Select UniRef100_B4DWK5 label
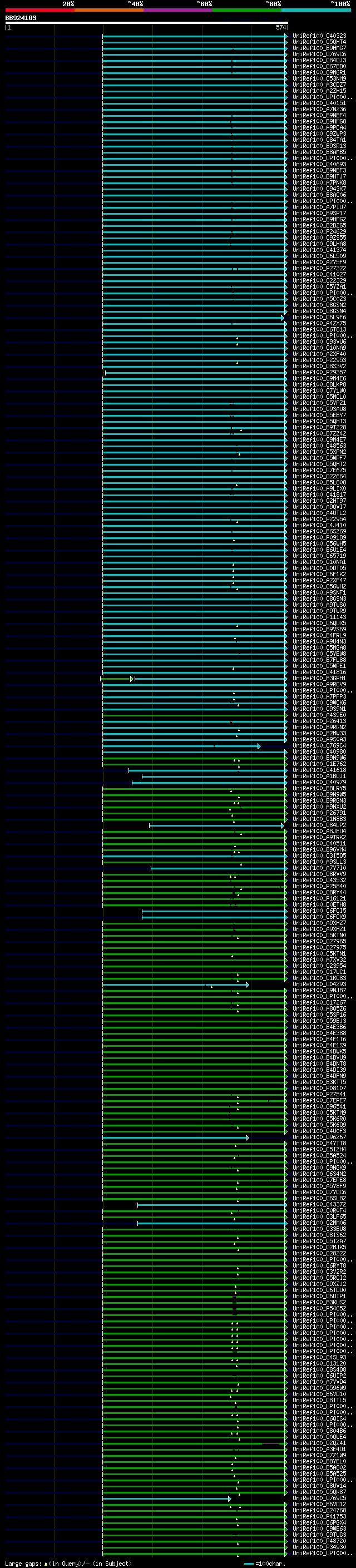This screenshot has width=356, height=1568. point(319,1051)
